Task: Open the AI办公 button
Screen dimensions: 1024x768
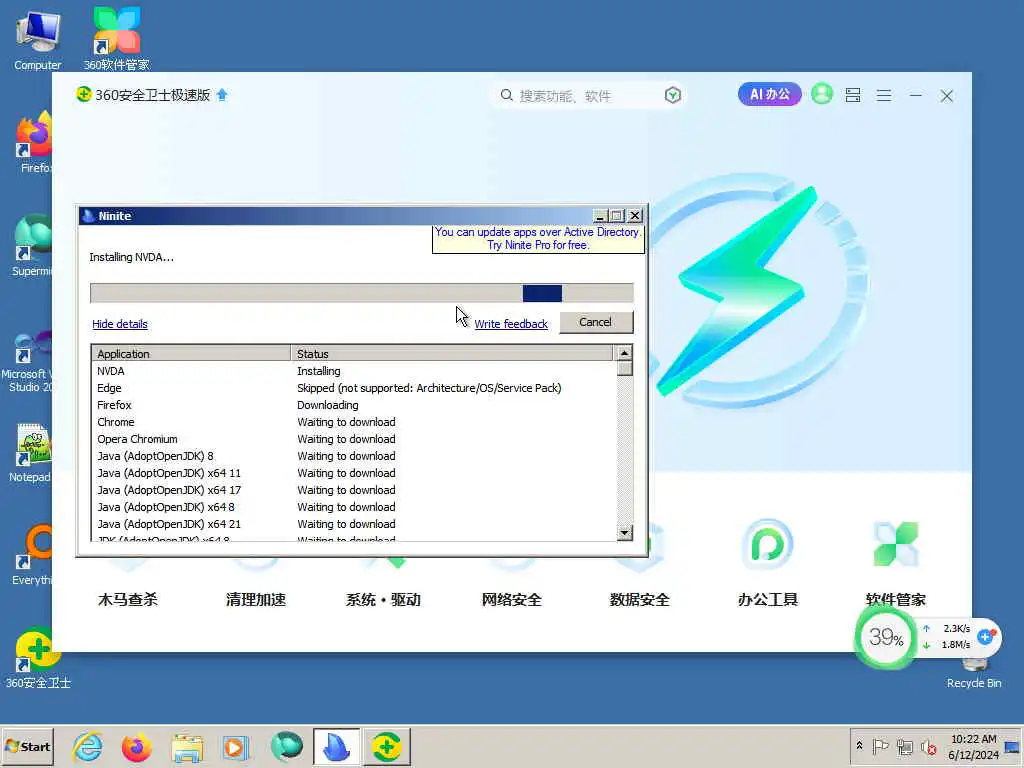Action: 769,94
